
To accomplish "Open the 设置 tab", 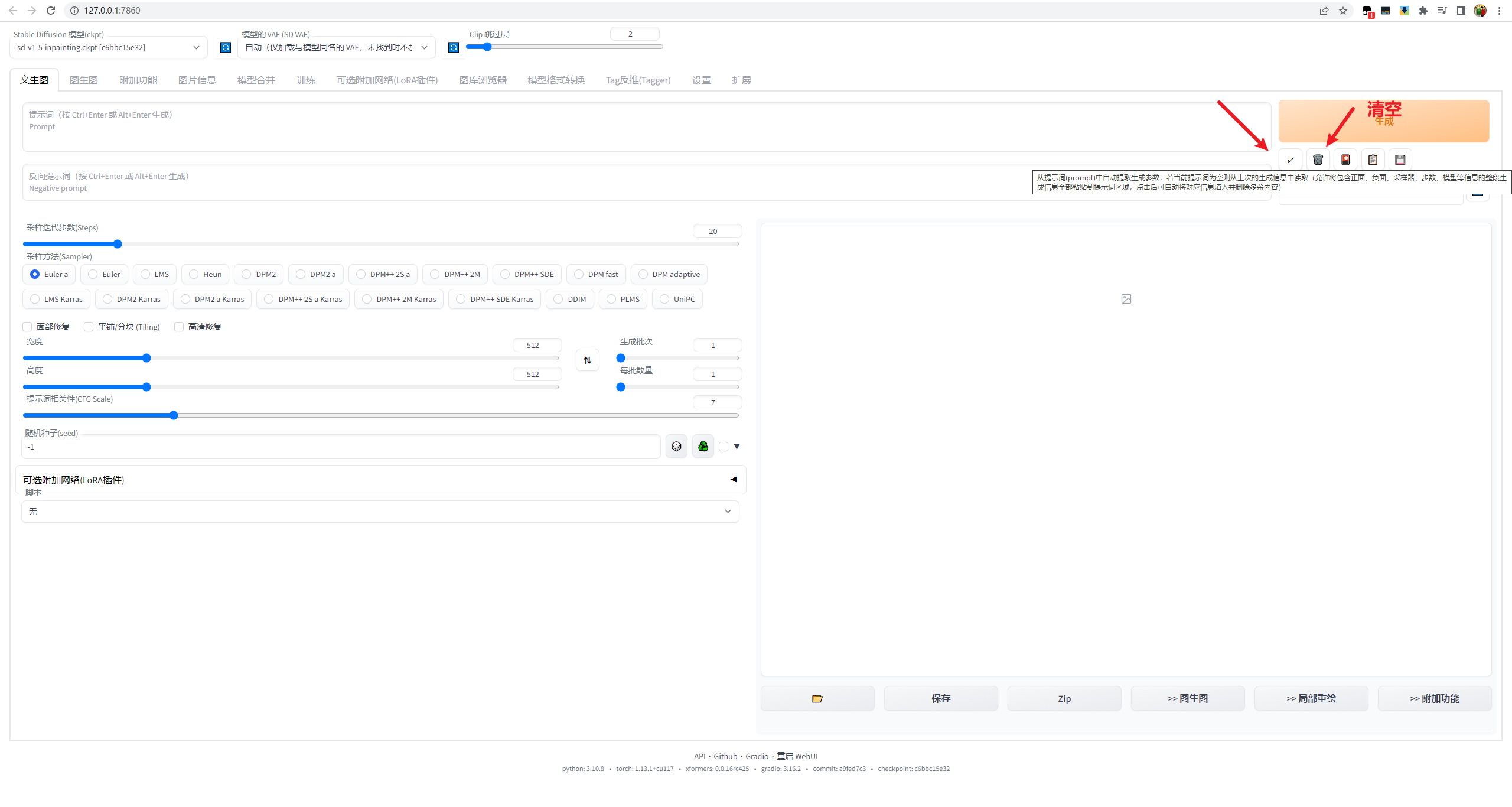I will coord(701,80).
